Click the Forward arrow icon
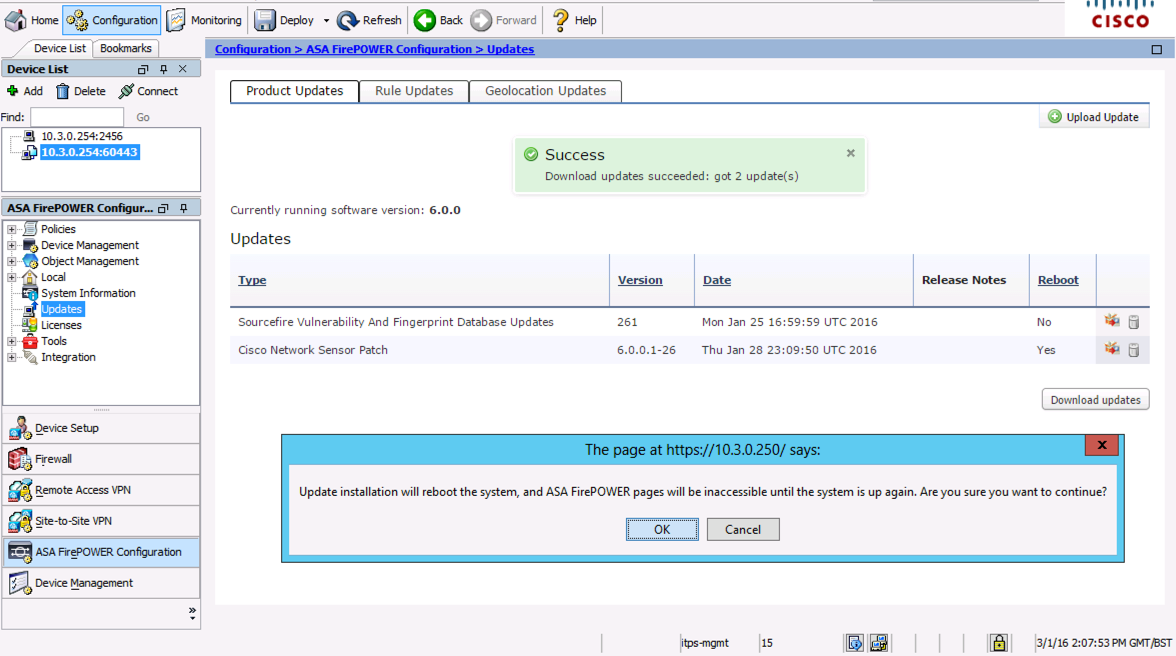1176x656 pixels. [481, 20]
